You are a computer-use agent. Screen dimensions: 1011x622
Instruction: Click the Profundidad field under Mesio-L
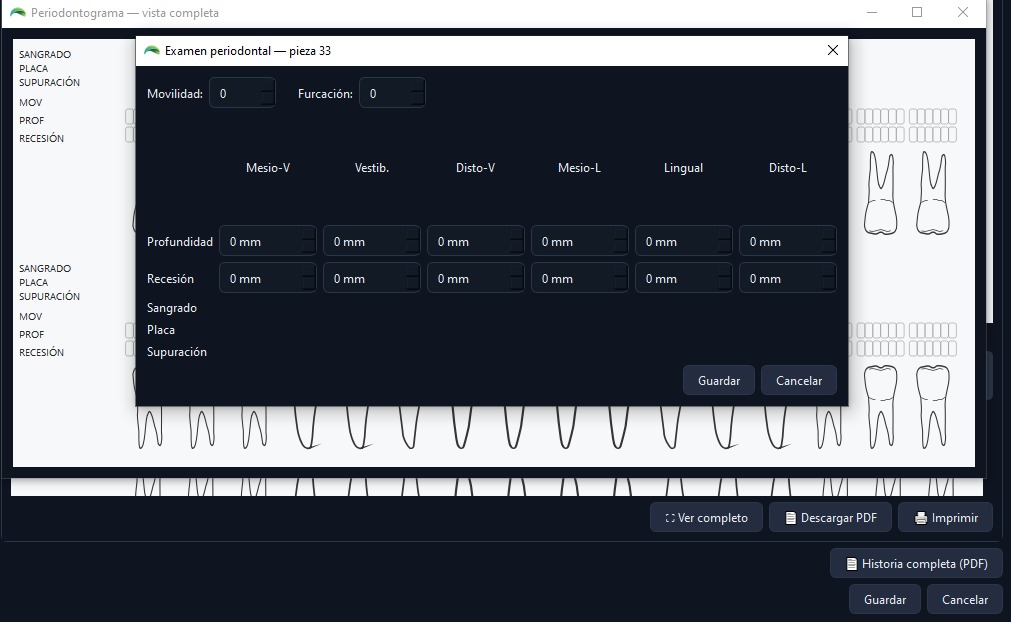pos(580,242)
